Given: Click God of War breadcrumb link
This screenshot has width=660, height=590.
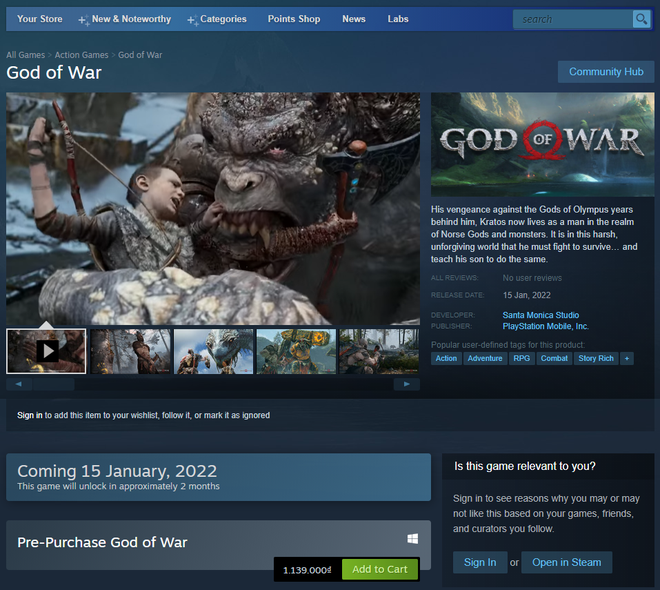Looking at the screenshot, I should point(140,55).
